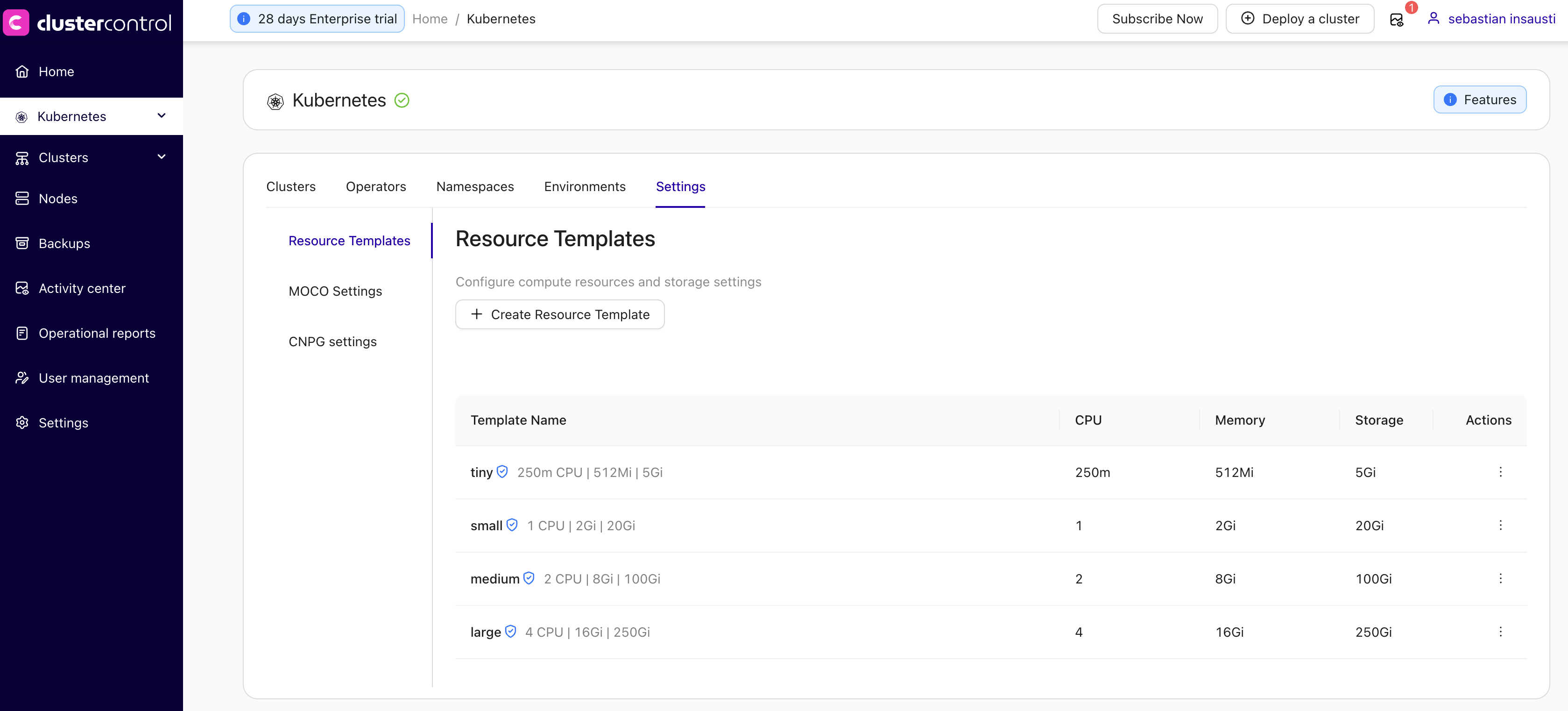Open the Settings gear icon in sidebar
This screenshot has width=1568, height=711.
[22, 422]
